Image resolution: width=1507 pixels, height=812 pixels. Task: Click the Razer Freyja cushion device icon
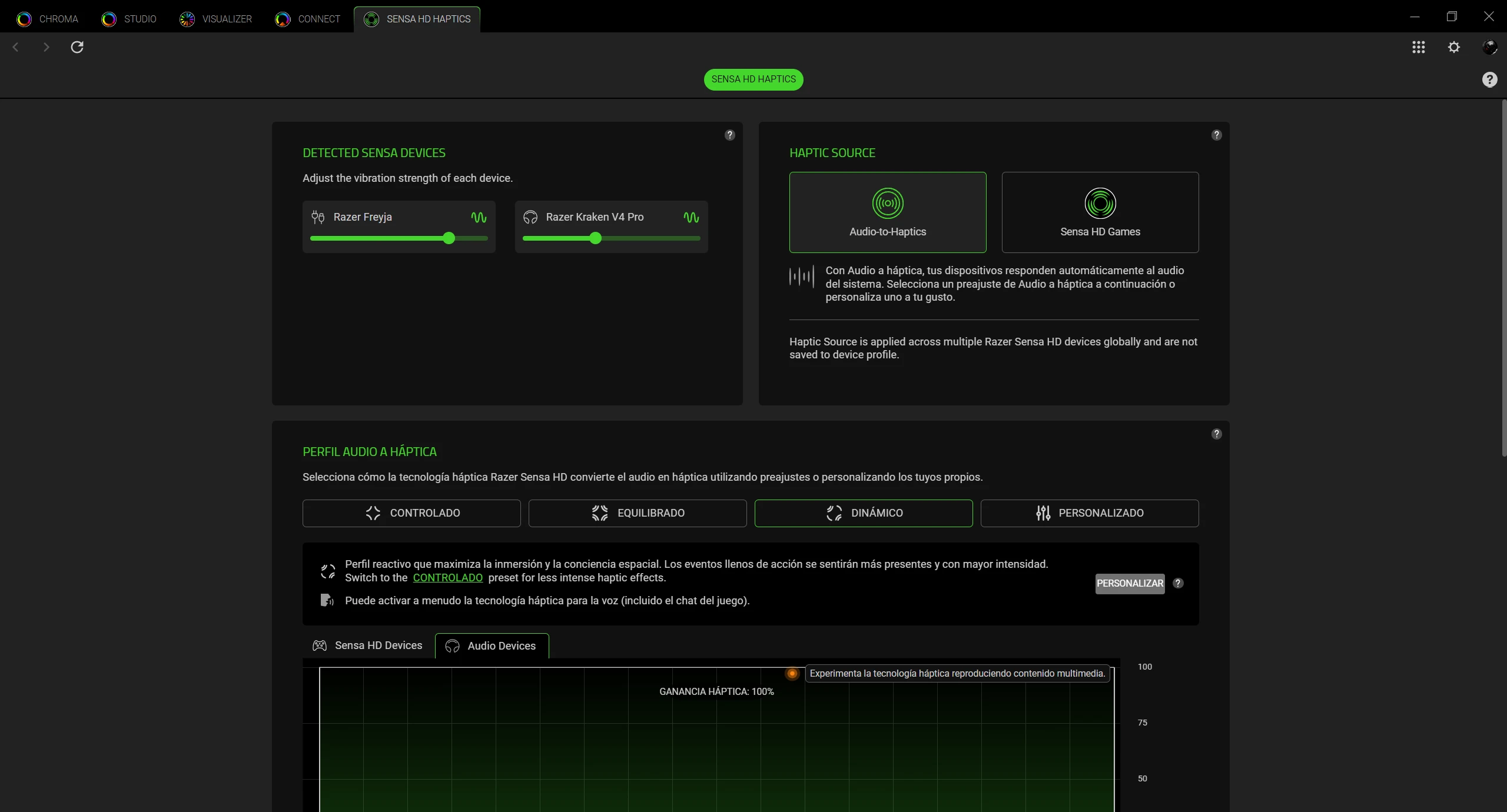click(318, 217)
